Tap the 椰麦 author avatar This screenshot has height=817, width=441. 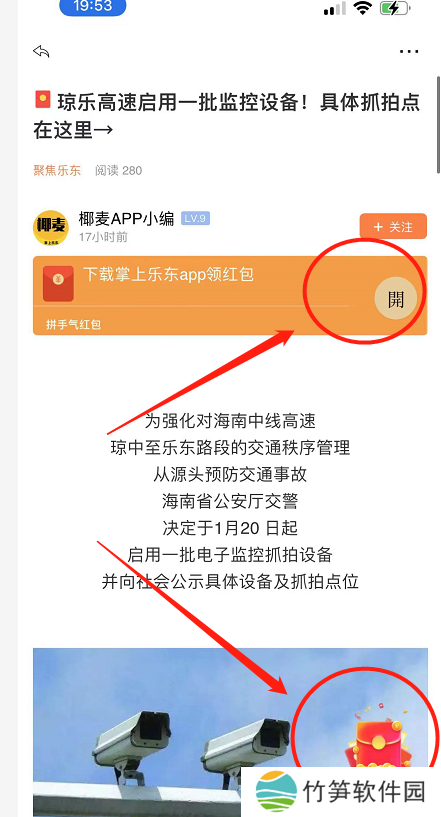click(51, 228)
